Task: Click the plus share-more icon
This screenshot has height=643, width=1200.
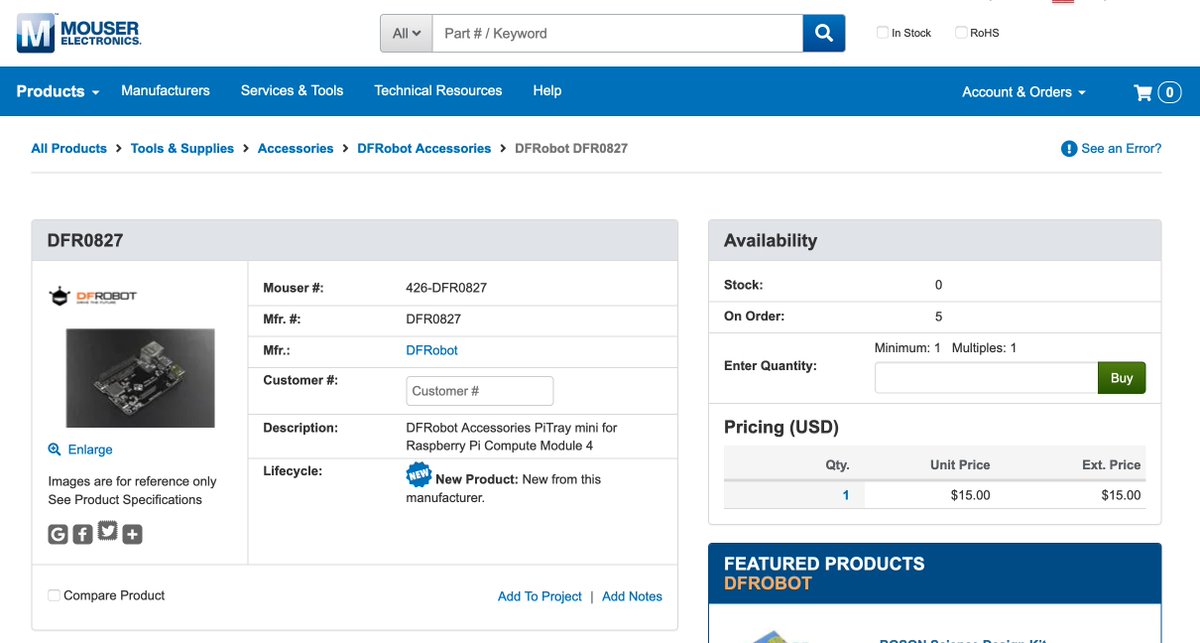Action: [133, 534]
